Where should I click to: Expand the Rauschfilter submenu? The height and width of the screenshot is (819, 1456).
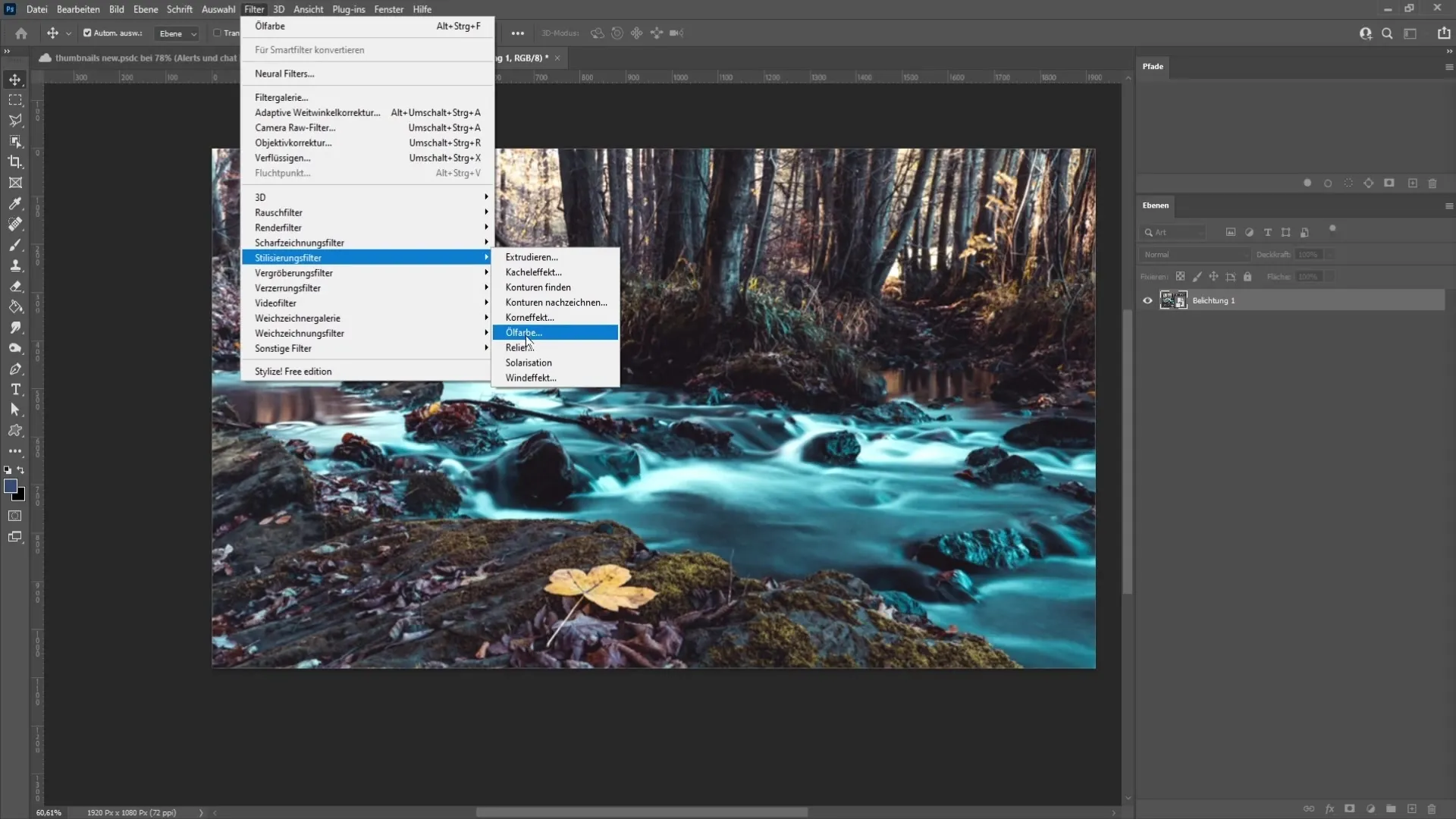pos(278,212)
